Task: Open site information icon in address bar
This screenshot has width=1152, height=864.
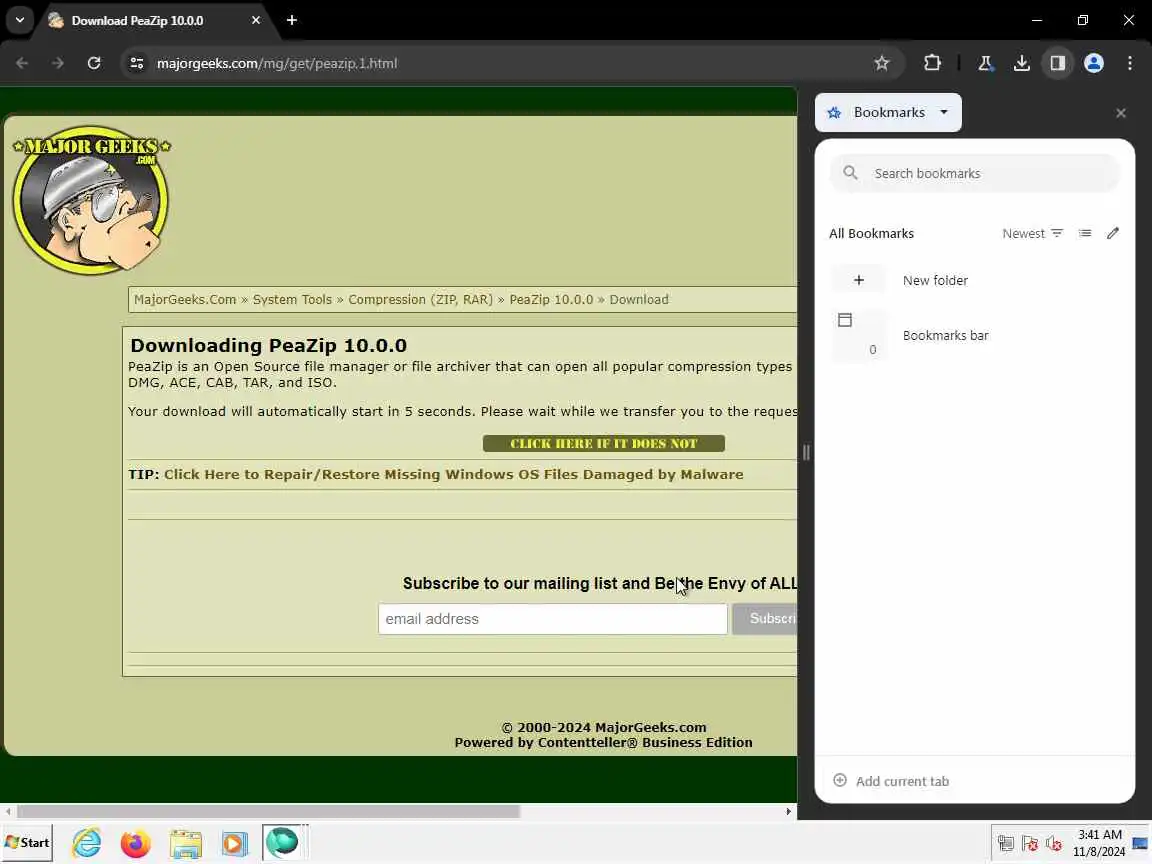Action: (137, 63)
